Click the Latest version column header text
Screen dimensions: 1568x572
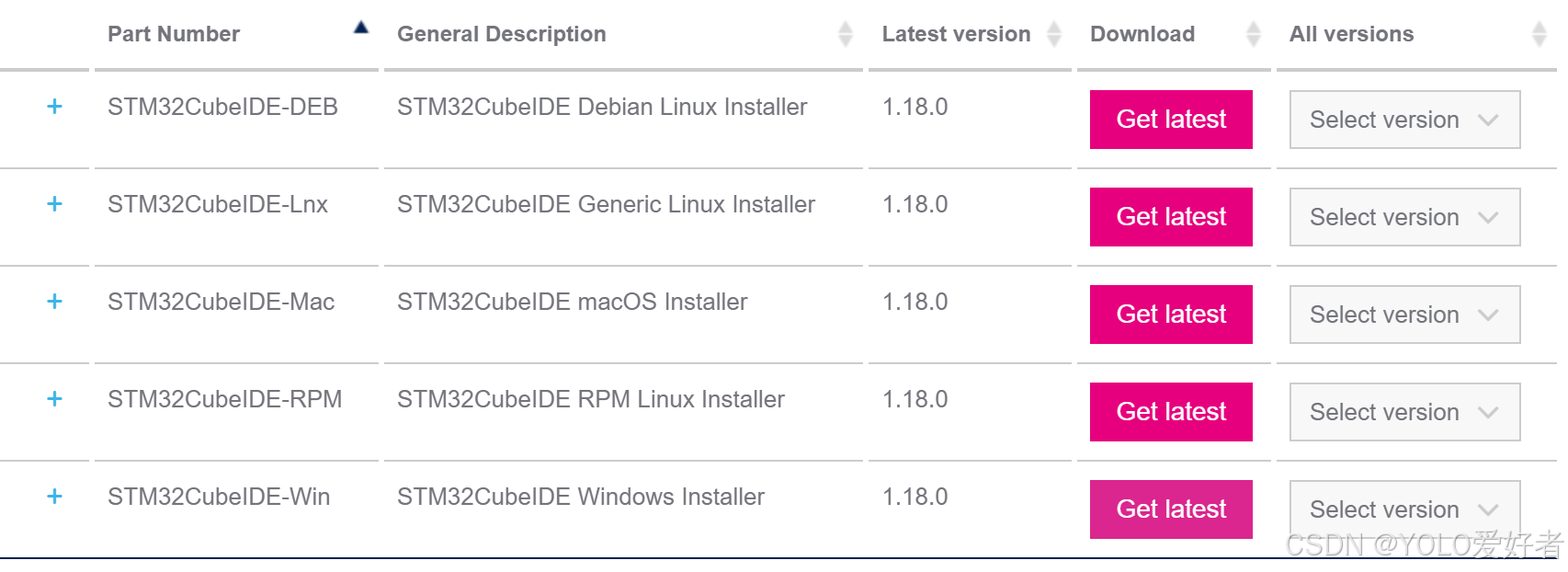pyautogui.click(x=956, y=34)
